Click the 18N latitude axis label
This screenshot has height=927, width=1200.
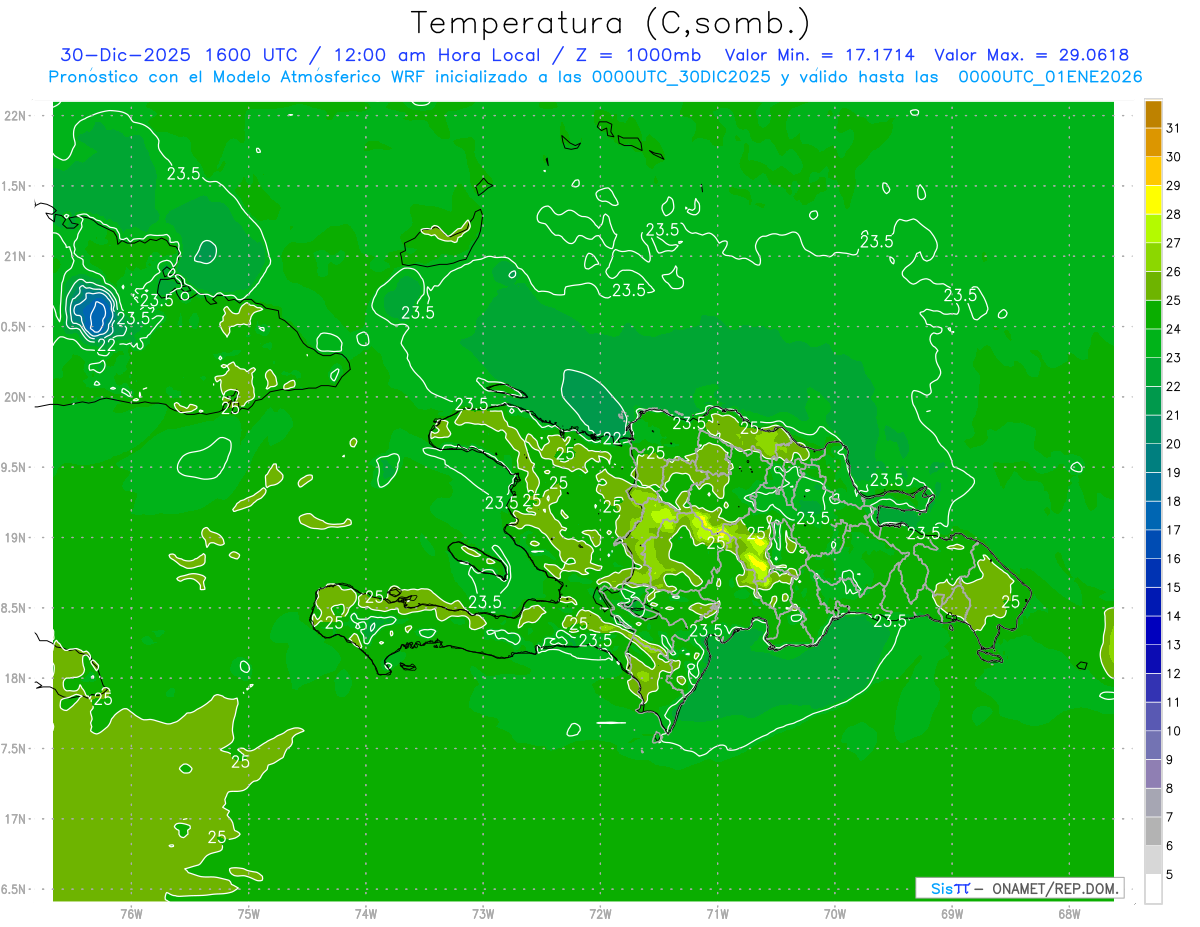tap(17, 678)
